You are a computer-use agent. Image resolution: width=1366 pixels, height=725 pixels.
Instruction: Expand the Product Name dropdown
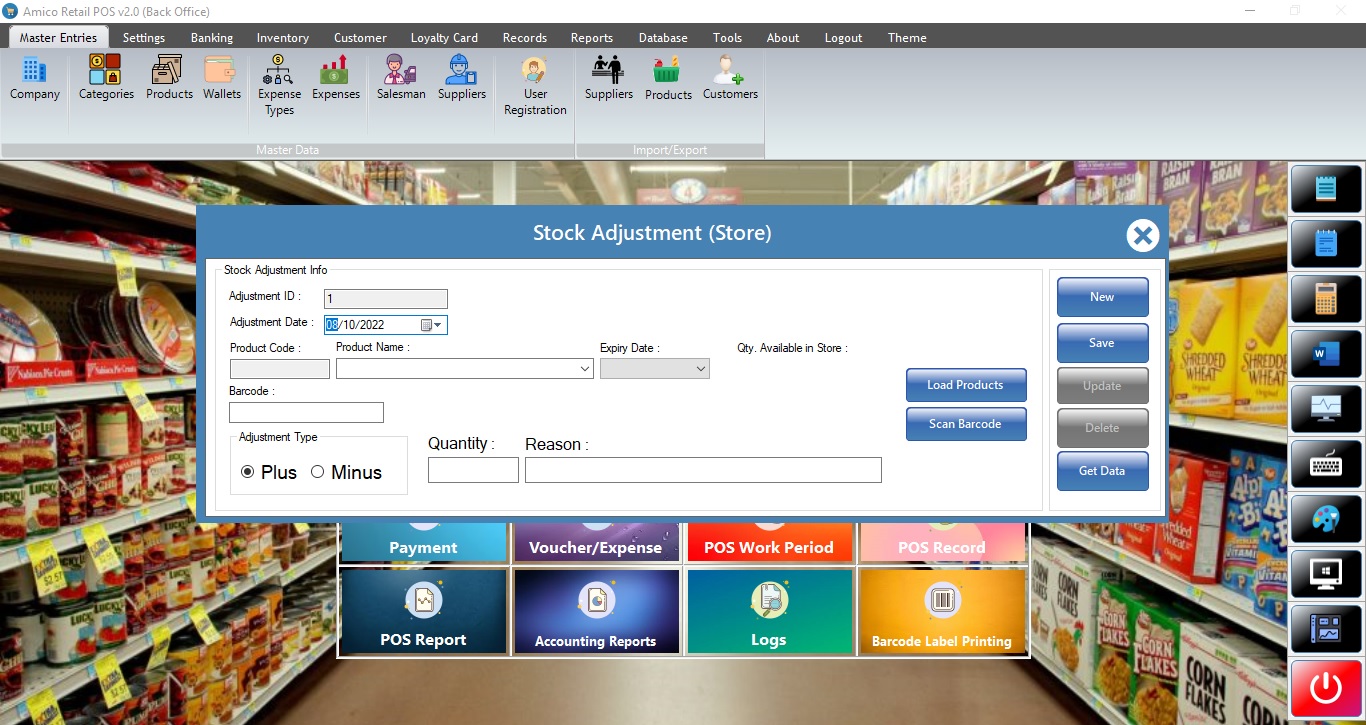pos(586,369)
